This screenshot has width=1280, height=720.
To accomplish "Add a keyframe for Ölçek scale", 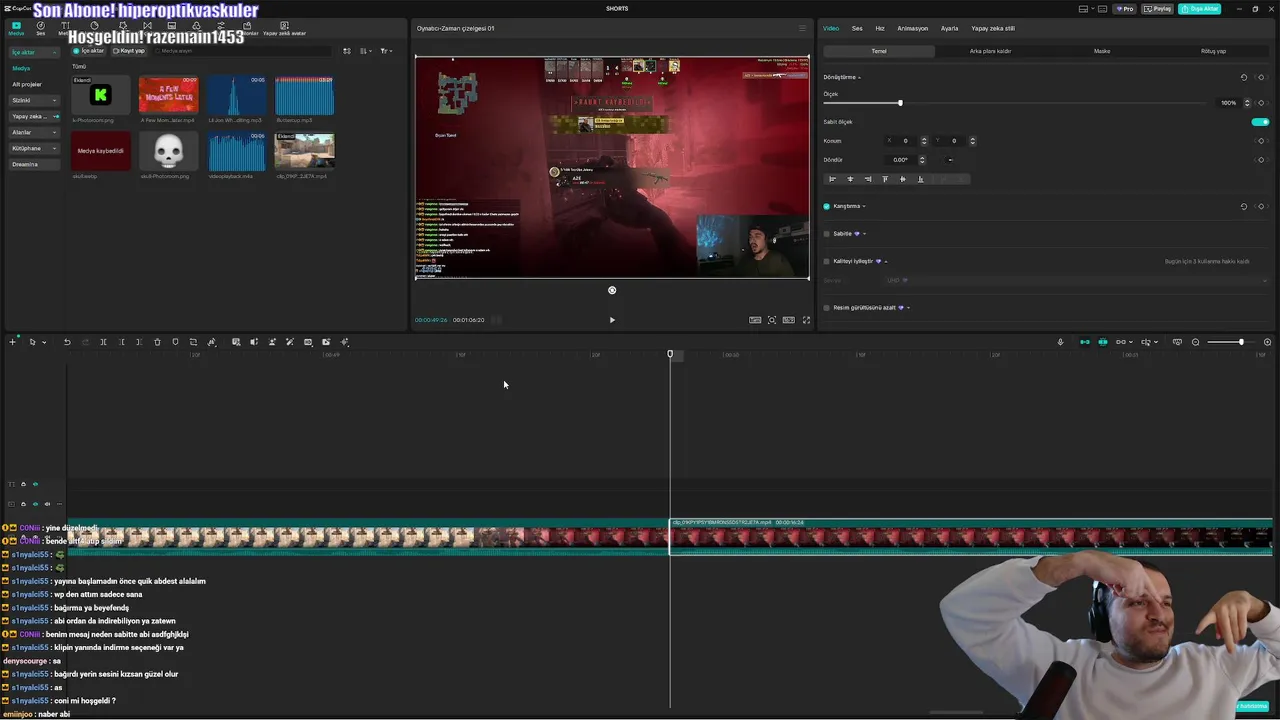I will pyautogui.click(x=1261, y=103).
